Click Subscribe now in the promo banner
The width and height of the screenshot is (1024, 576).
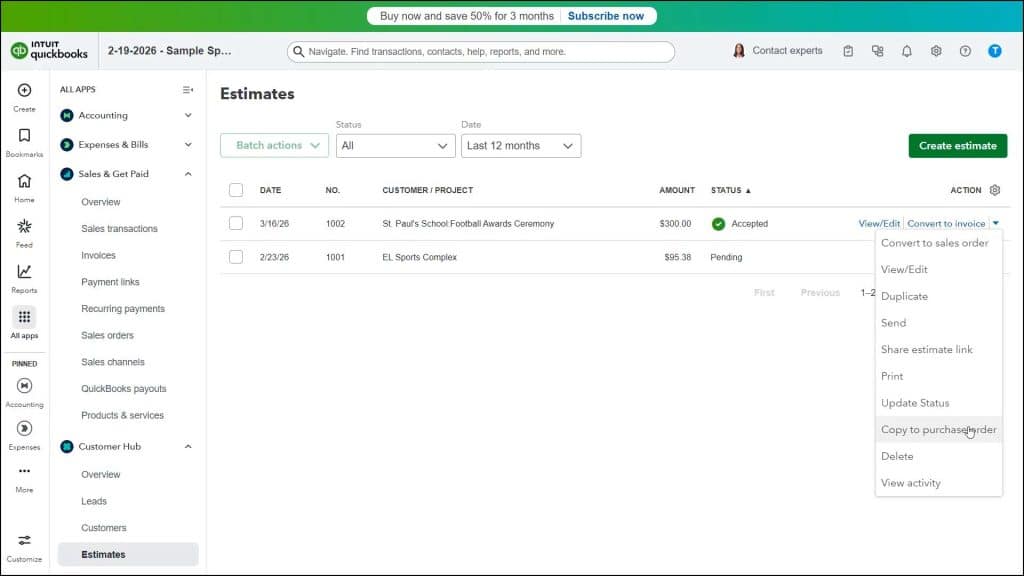(606, 16)
